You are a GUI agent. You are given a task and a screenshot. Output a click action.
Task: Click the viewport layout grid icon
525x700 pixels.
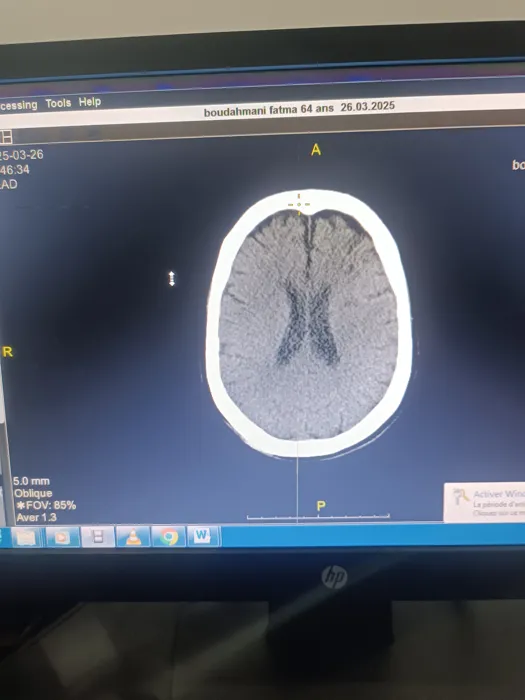click(x=6, y=136)
